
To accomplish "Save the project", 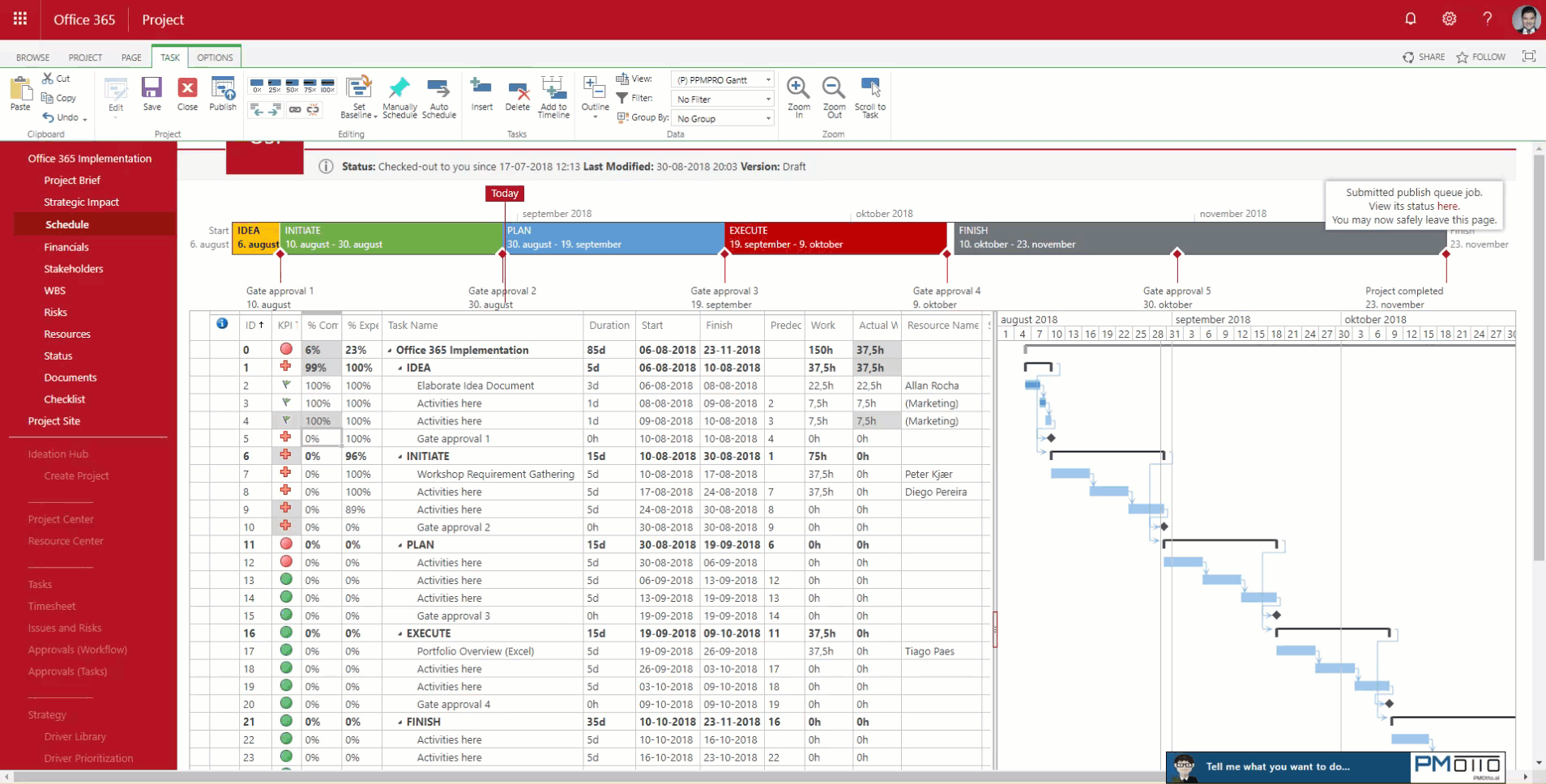I will coord(152,94).
